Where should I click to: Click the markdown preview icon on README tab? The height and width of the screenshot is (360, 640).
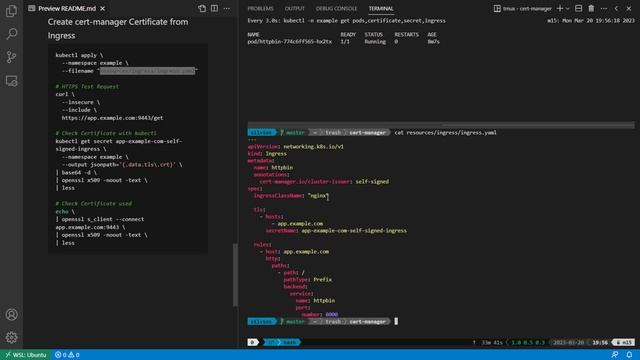pos(32,8)
